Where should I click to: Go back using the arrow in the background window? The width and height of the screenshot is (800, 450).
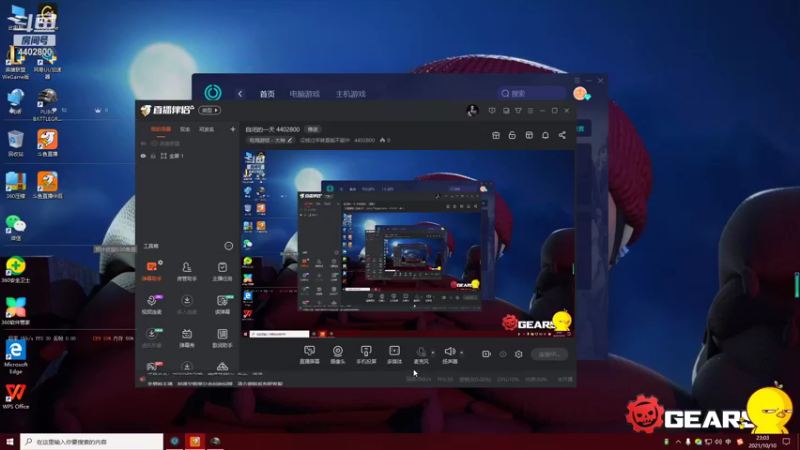(240, 94)
